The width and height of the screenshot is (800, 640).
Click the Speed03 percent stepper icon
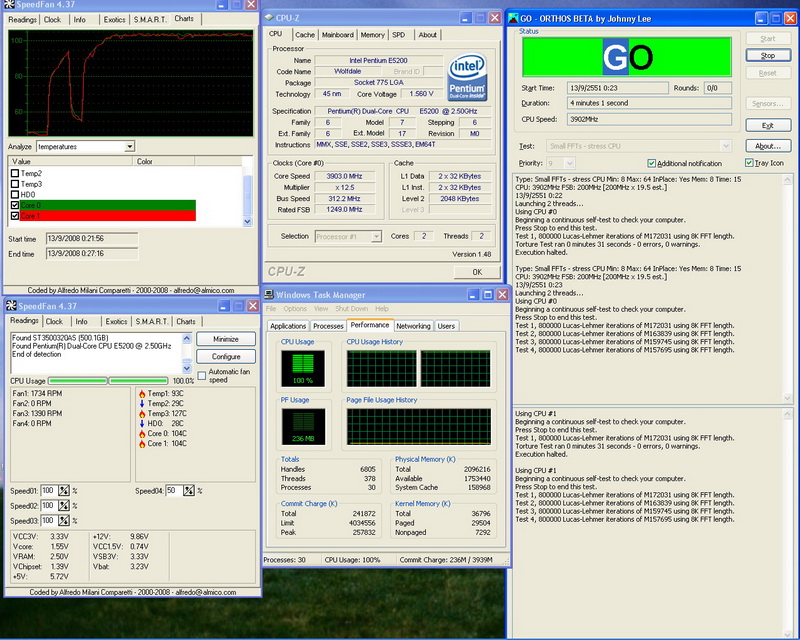62,521
